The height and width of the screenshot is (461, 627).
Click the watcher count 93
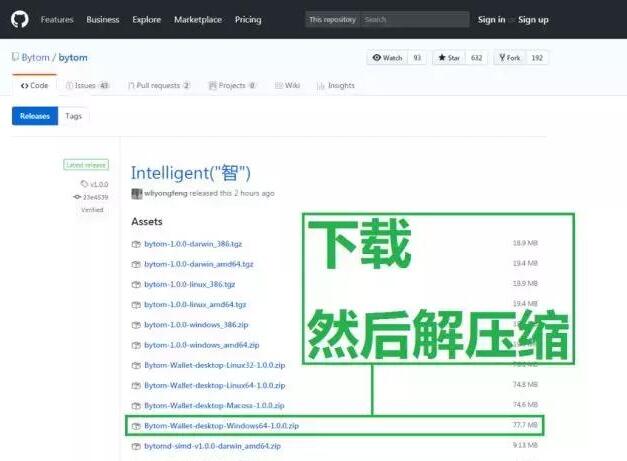(x=417, y=58)
